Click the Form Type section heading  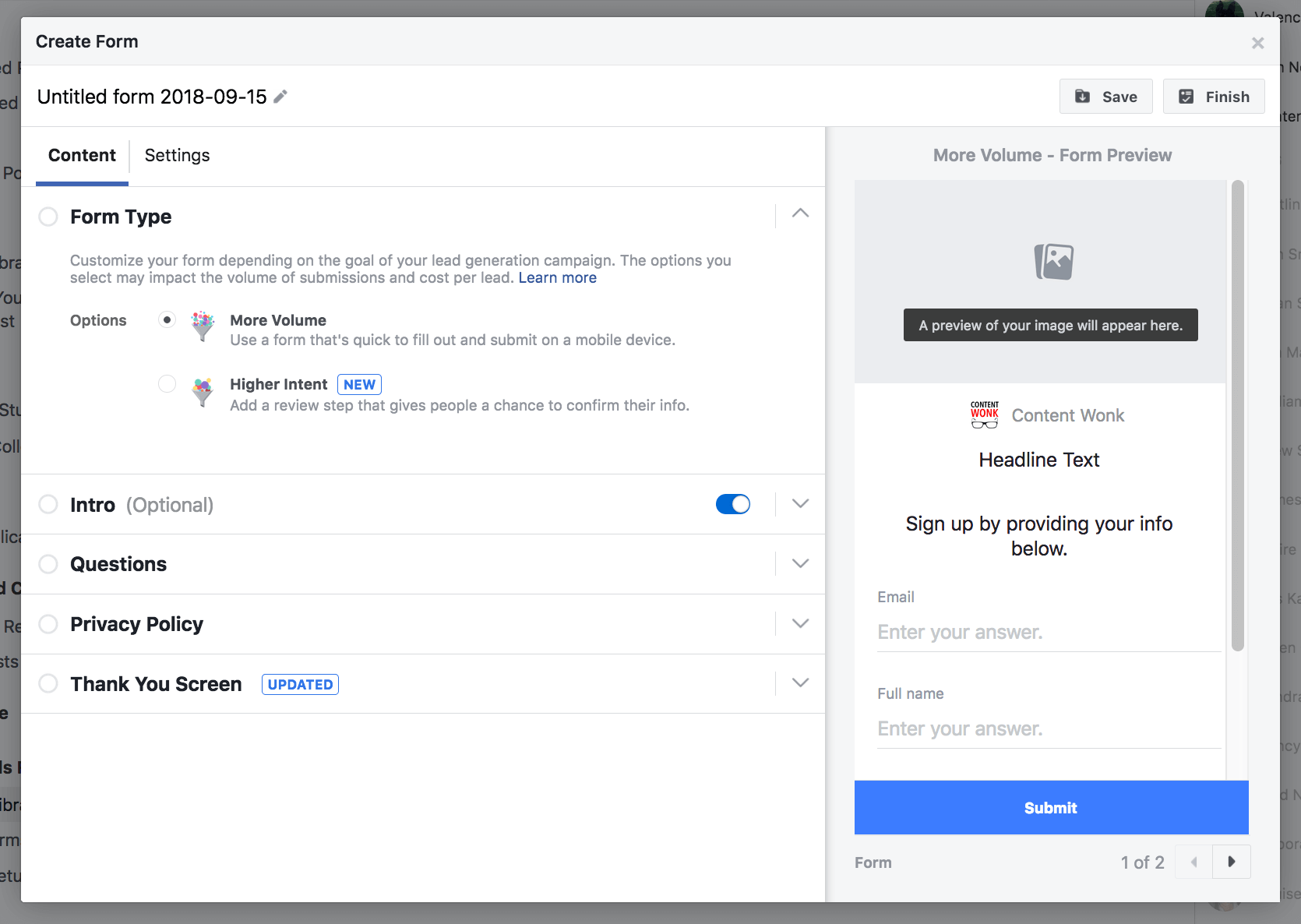[121, 217]
